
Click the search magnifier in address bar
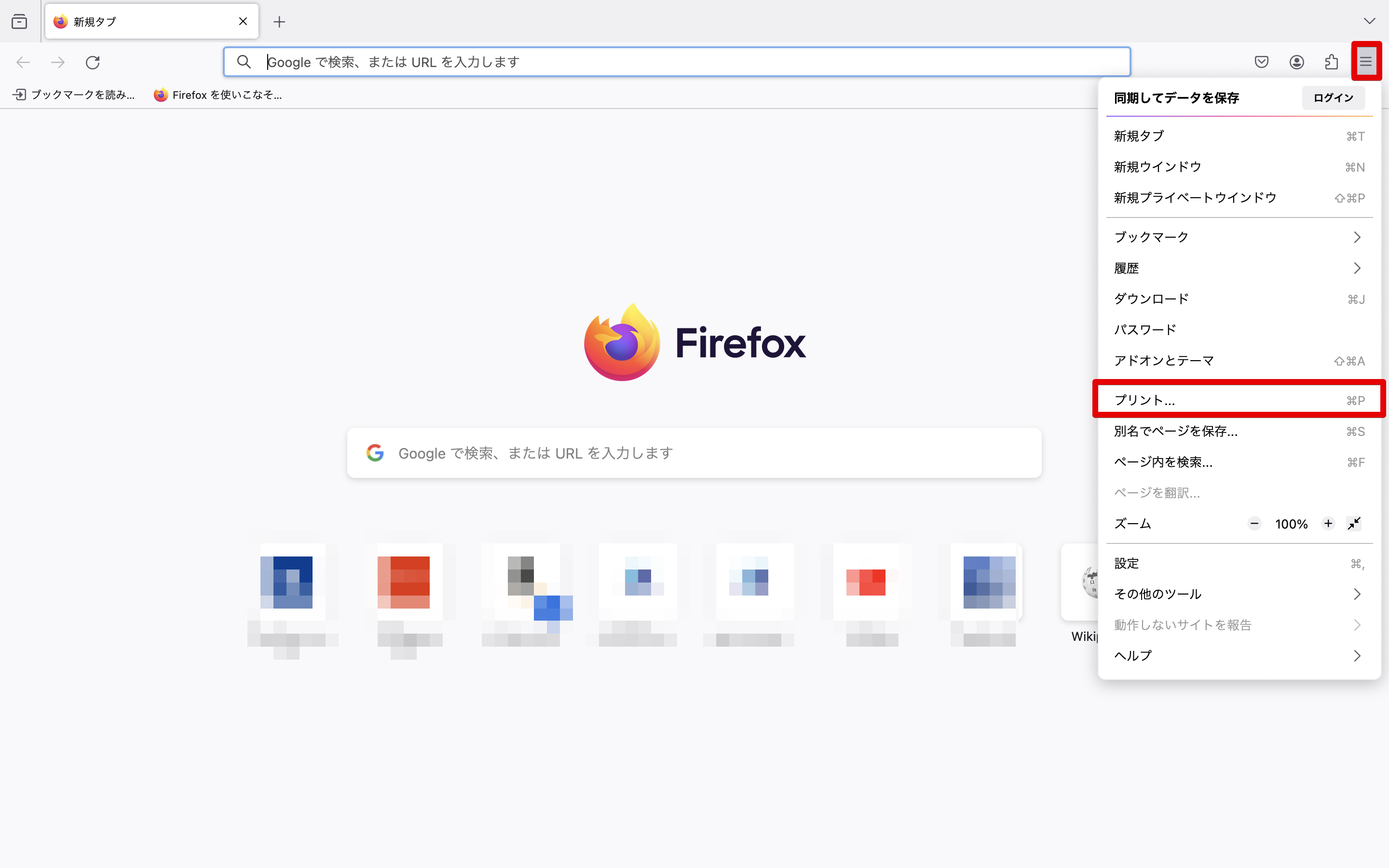click(244, 62)
